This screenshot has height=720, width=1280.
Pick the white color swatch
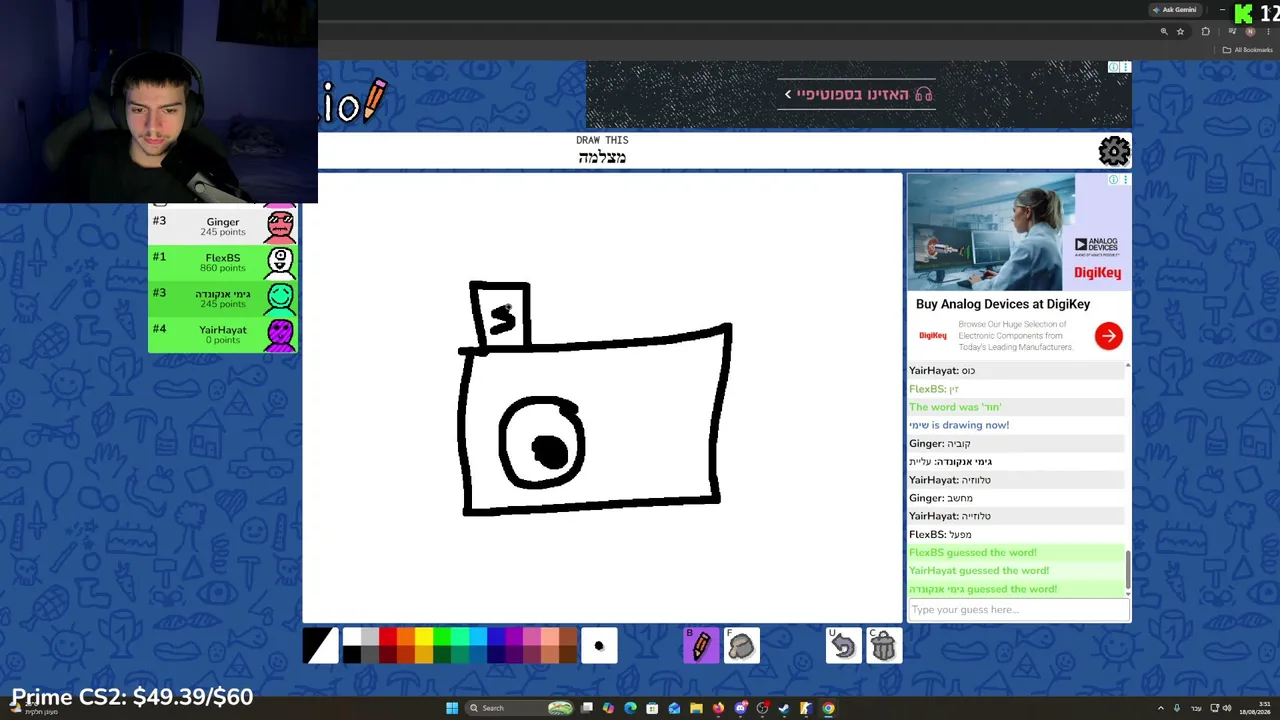click(x=352, y=637)
